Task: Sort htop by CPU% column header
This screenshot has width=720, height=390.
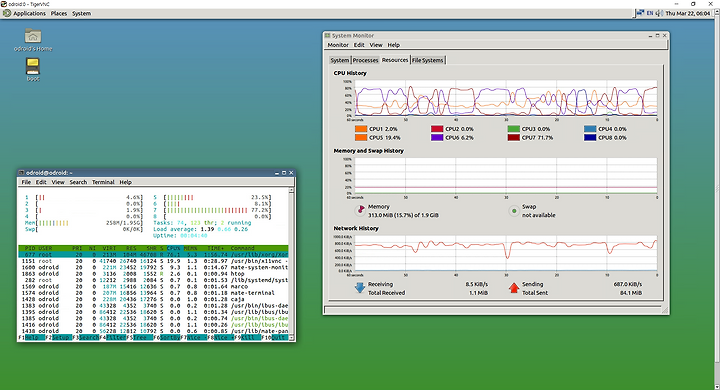Action: pos(174,248)
